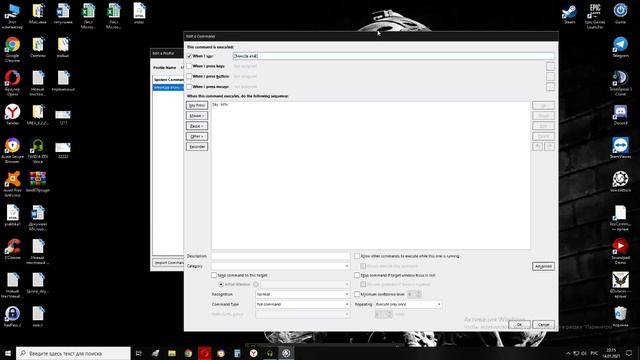Open Epic Games Launcher desktop shortcut
Image resolution: width=640 pixels, height=360 pixels.
[x=595, y=16]
